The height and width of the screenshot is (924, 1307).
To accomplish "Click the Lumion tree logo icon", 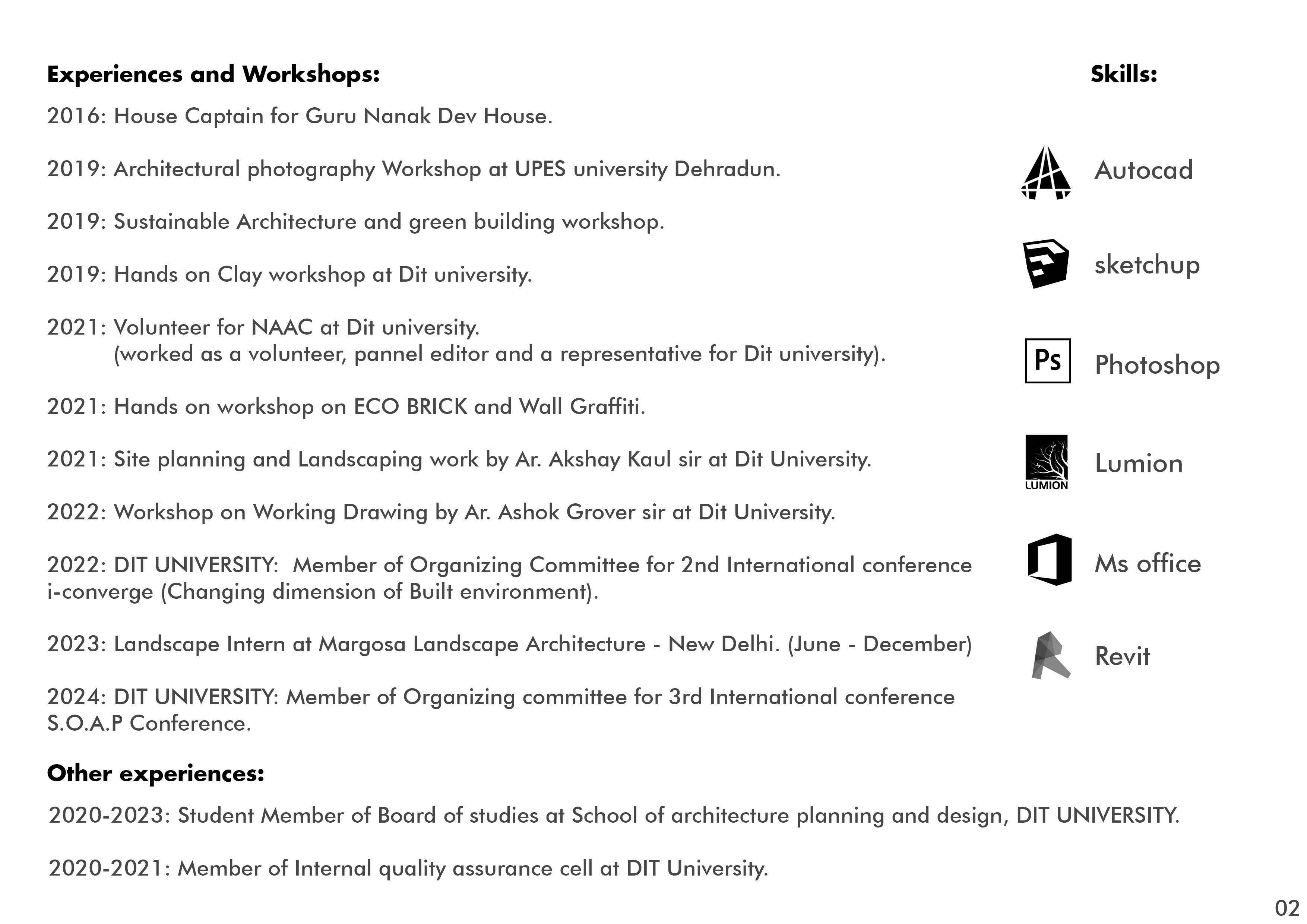I will (1046, 462).
